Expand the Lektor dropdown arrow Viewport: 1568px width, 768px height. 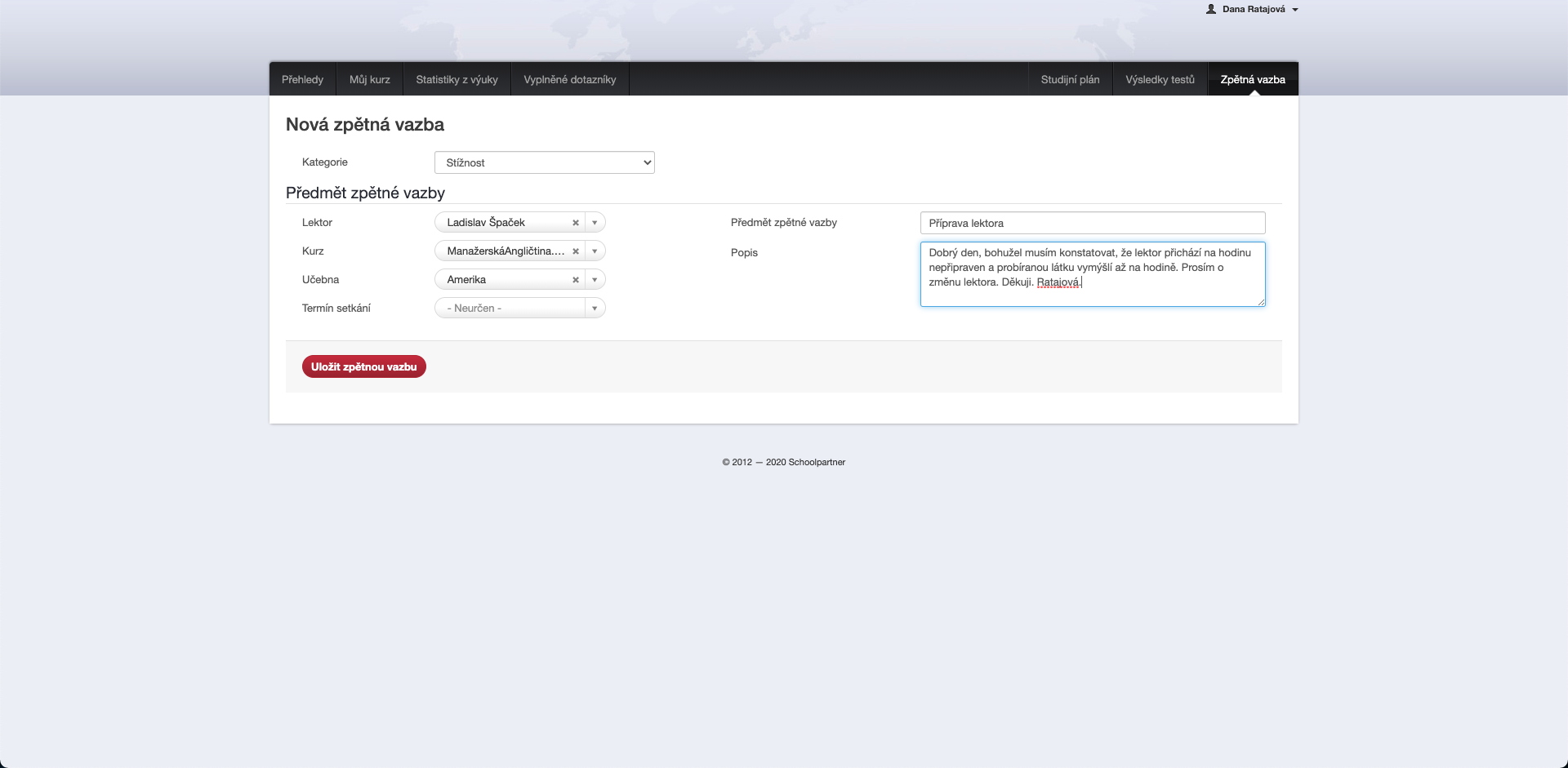pos(595,223)
